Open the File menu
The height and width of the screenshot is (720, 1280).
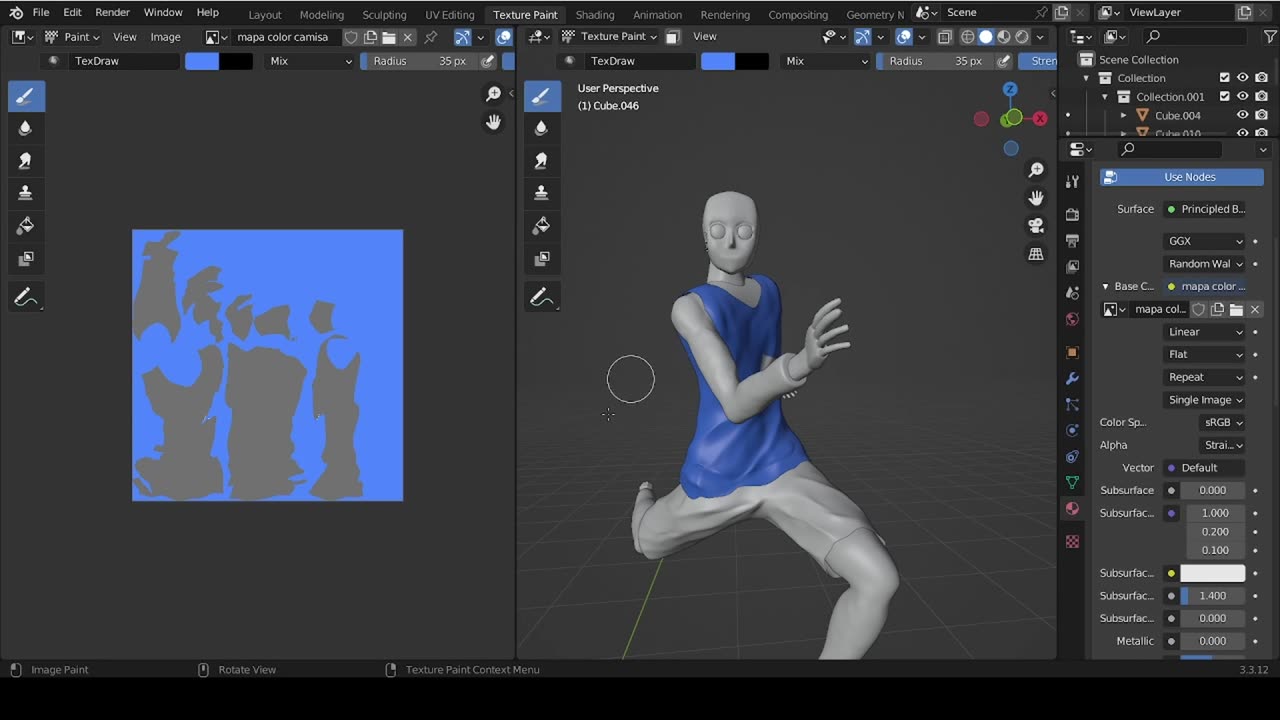click(41, 12)
